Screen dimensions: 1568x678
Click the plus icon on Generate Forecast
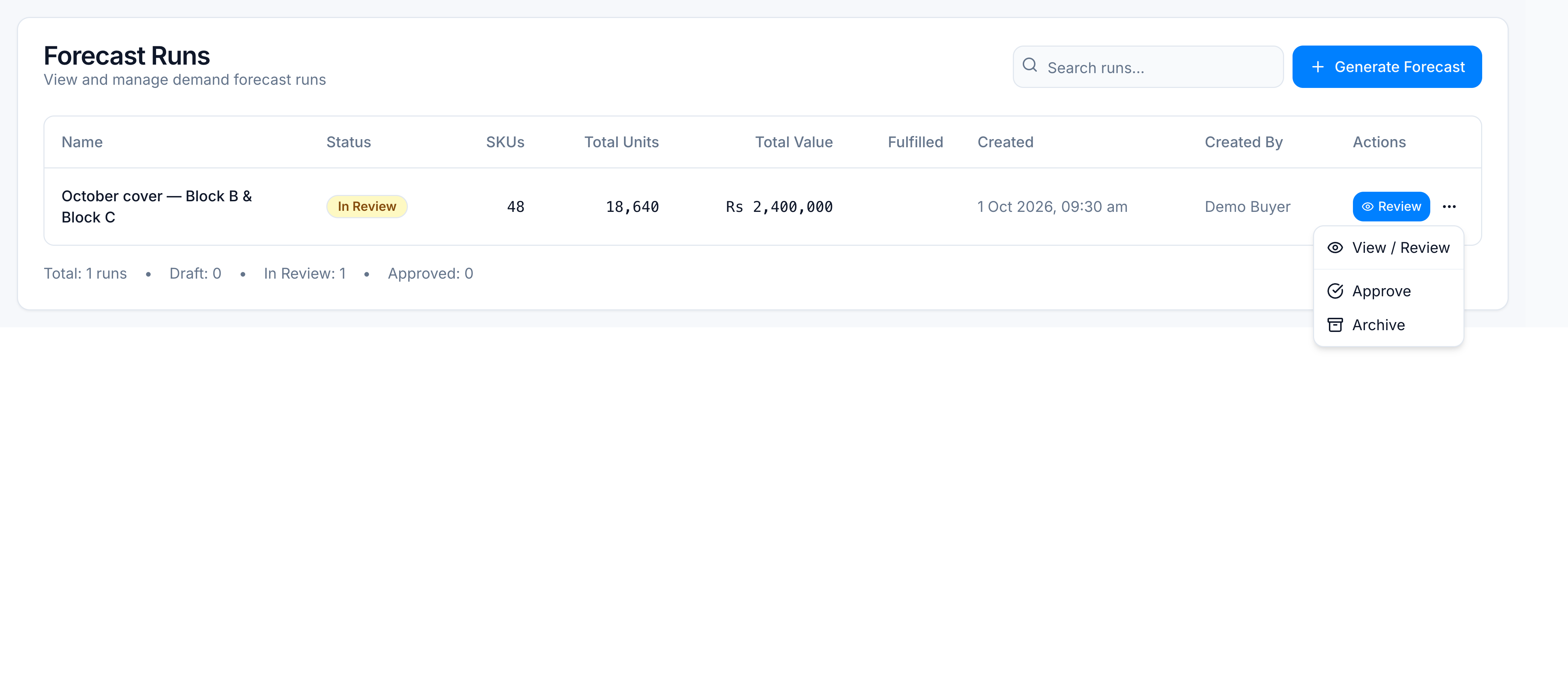(1318, 67)
